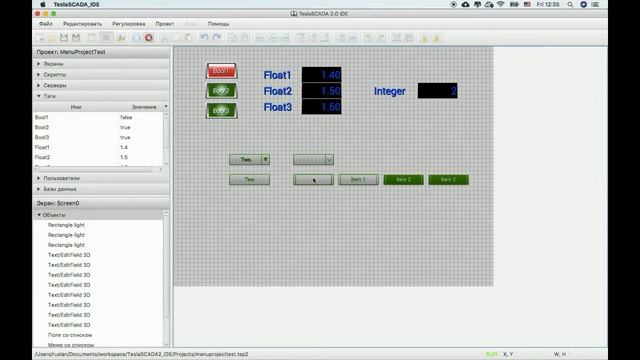Open the macOS Notification Center icon
This screenshot has width=640, height=360.
pyautogui.click(x=595, y=4)
